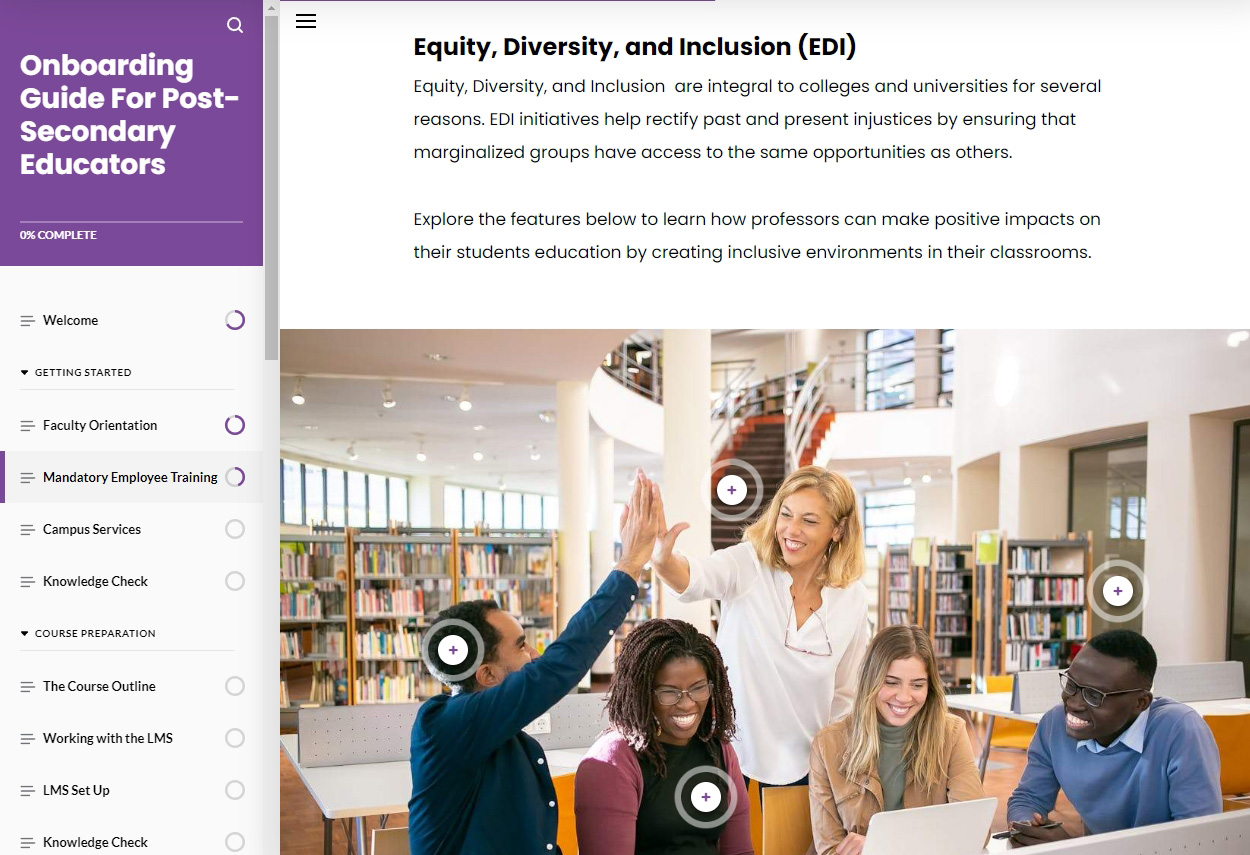The image size is (1250, 855).
Task: Toggle the hamburger menu icon
Action: (306, 21)
